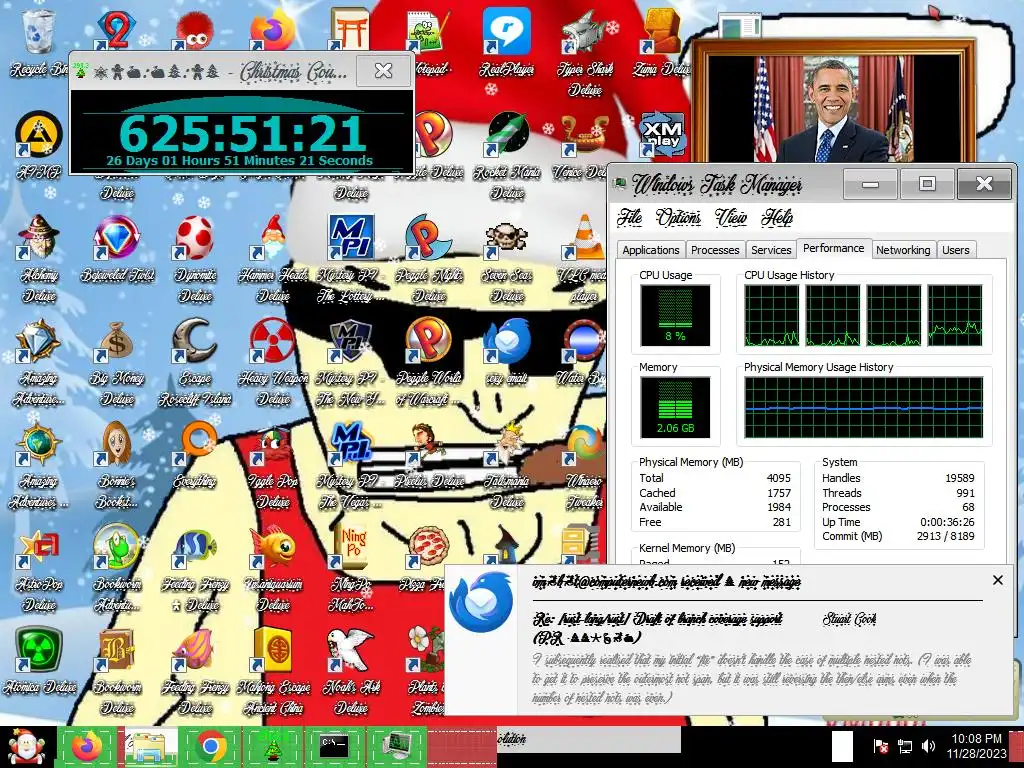The height and width of the screenshot is (768, 1024).
Task: Open Mahjong Escape Ancient China icon
Action: tap(273, 650)
